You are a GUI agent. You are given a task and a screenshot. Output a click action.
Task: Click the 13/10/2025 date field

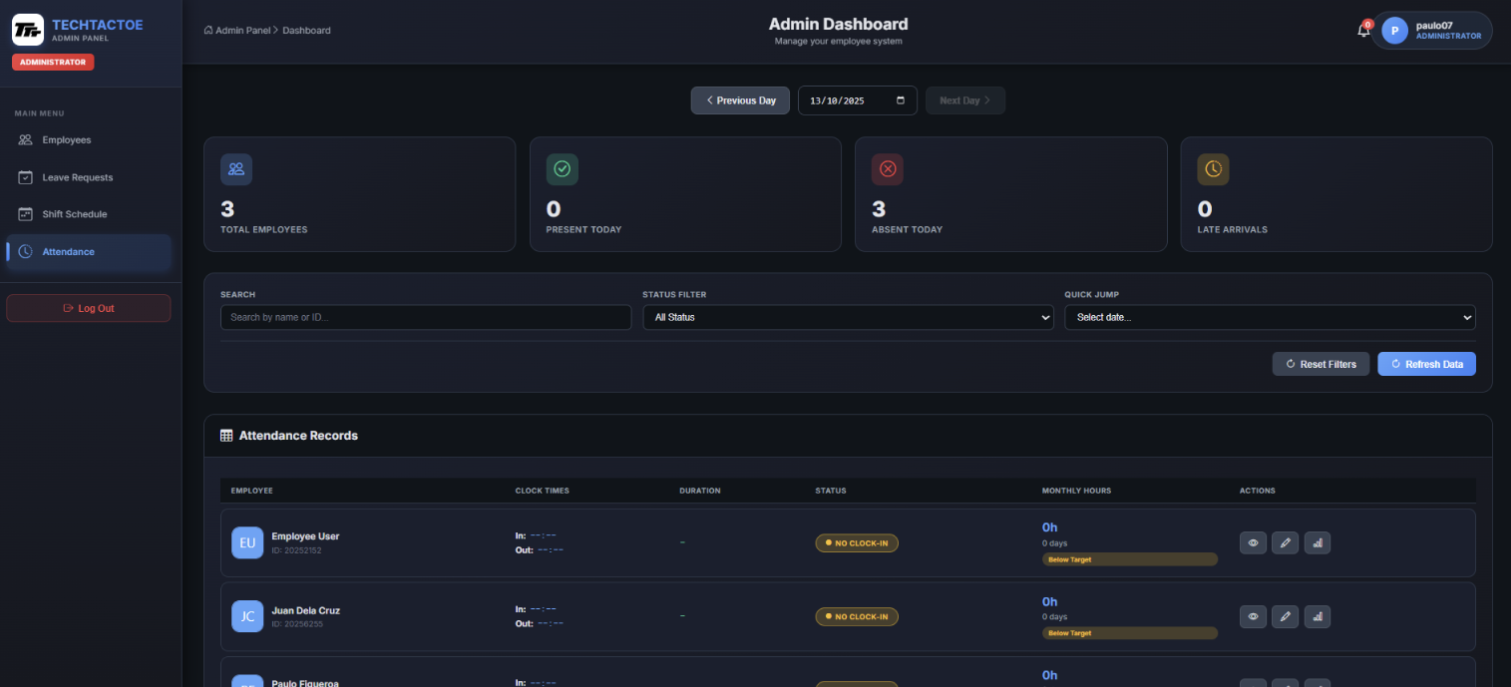(857, 100)
